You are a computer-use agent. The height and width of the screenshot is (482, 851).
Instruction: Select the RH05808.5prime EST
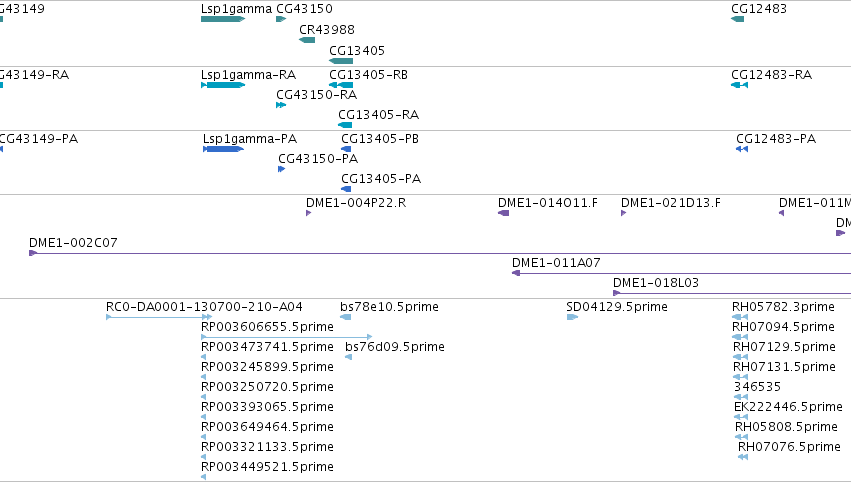pos(741,437)
